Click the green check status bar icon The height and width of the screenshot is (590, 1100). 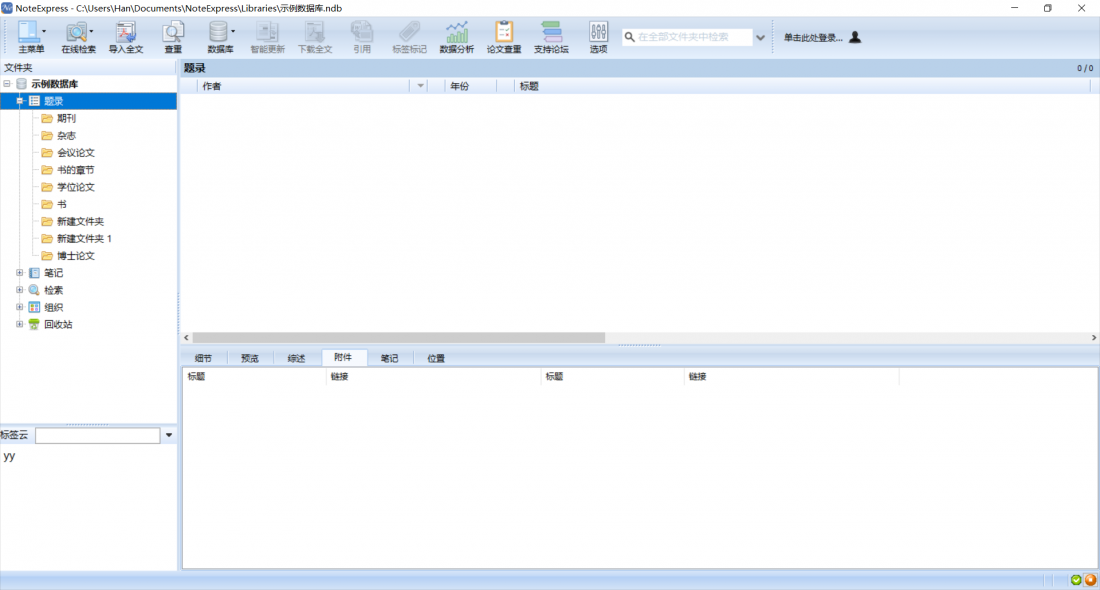click(x=1076, y=580)
